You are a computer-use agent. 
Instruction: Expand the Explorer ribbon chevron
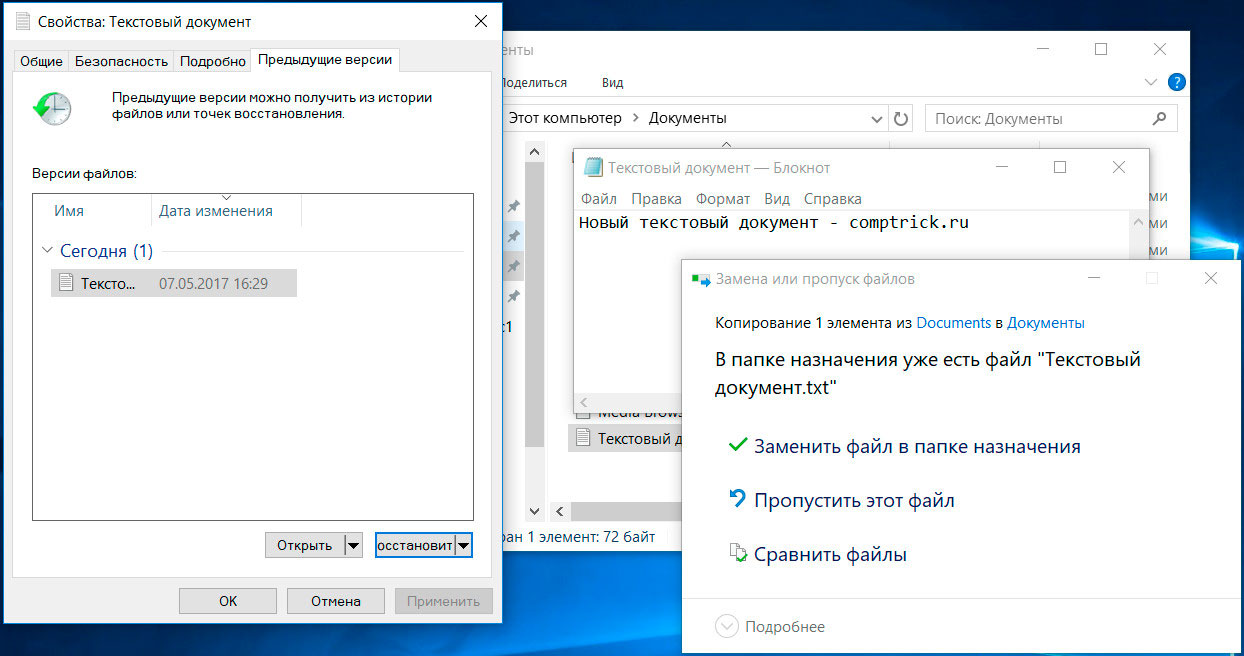pos(1150,82)
